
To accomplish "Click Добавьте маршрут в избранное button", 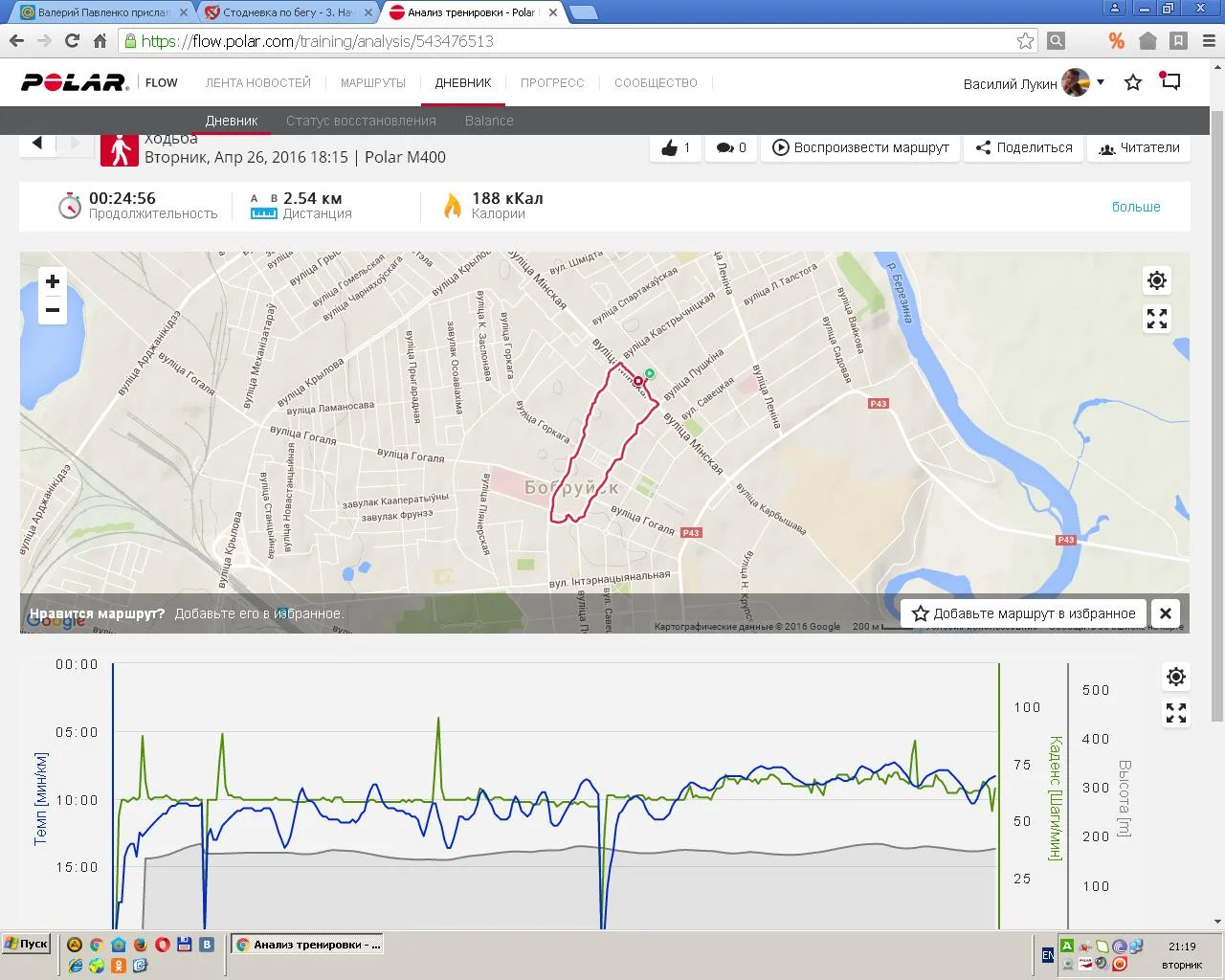I will pyautogui.click(x=1024, y=613).
